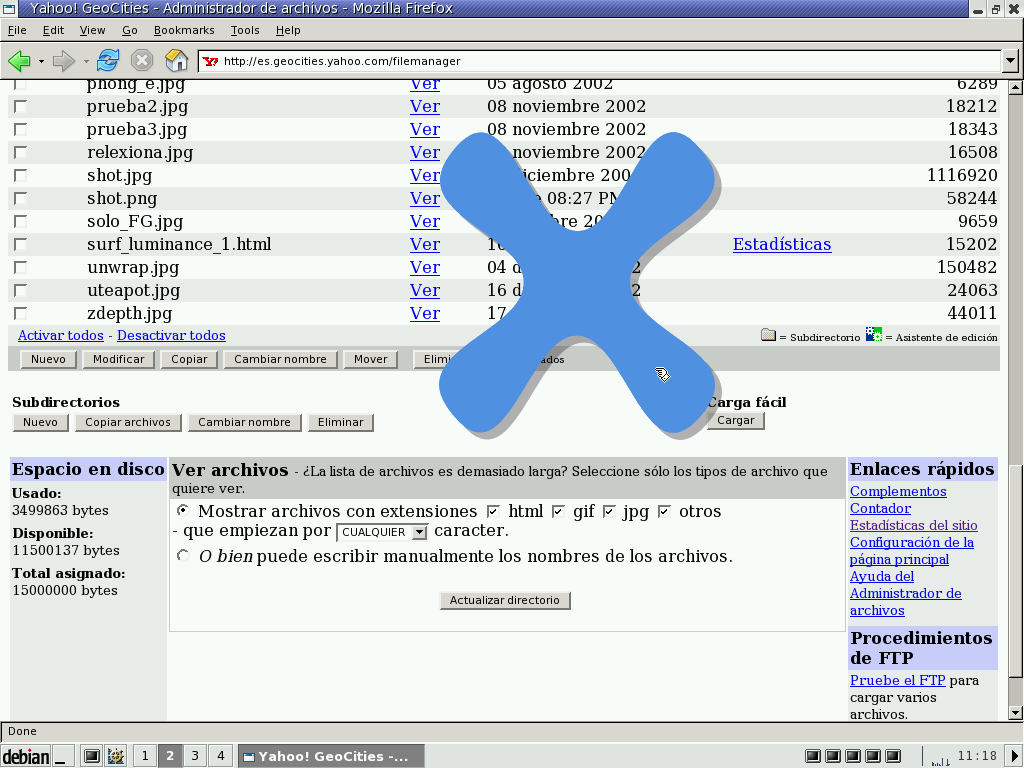Click the Modificar button
The image size is (1024, 768).
coord(118,359)
